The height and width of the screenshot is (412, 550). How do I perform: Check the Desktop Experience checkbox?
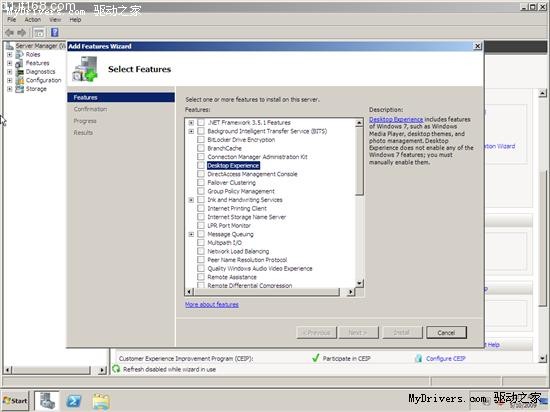(201, 165)
